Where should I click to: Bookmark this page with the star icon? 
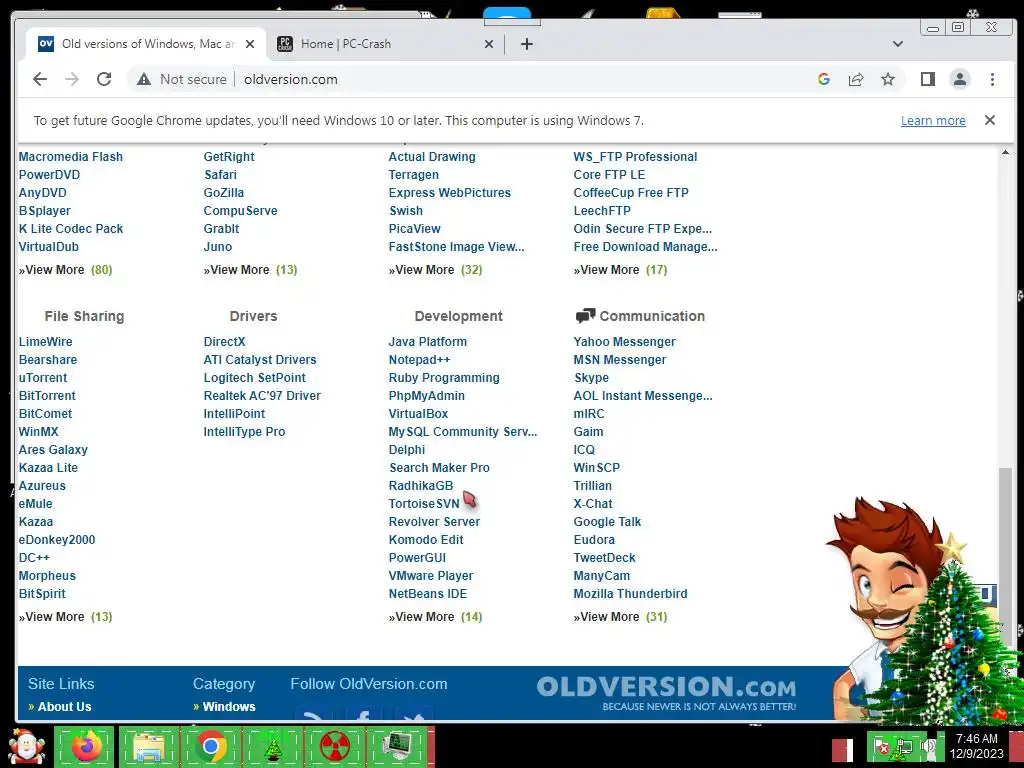tap(888, 79)
